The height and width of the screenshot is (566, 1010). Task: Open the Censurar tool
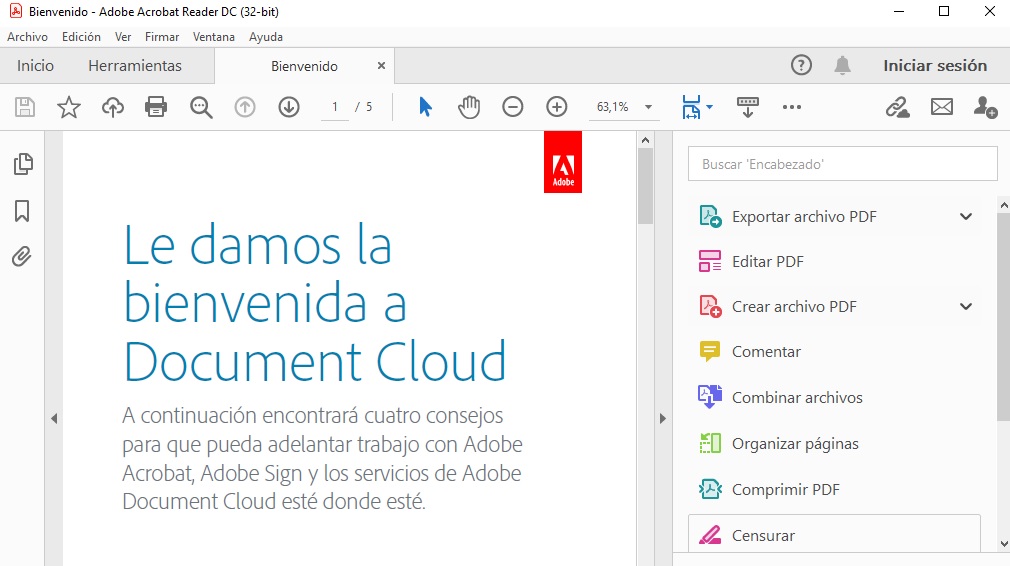tap(834, 535)
